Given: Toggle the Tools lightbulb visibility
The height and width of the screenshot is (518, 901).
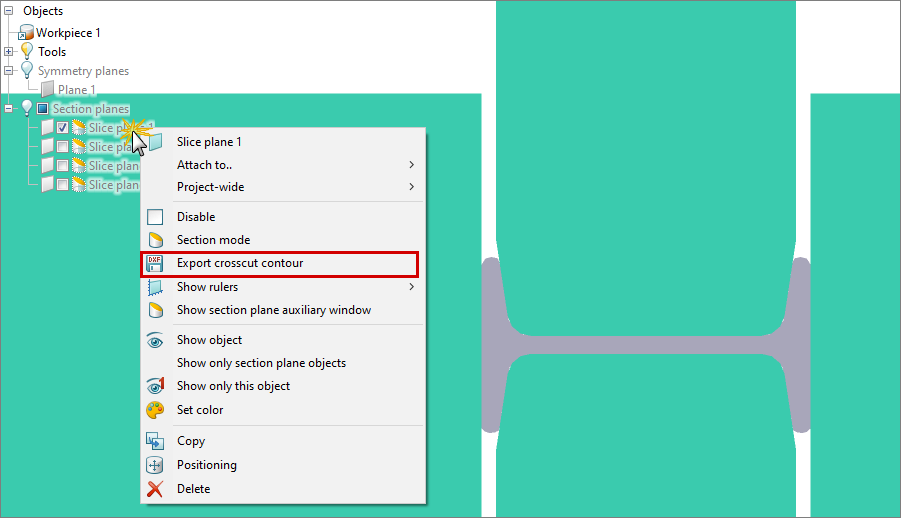Looking at the screenshot, I should coord(27,52).
